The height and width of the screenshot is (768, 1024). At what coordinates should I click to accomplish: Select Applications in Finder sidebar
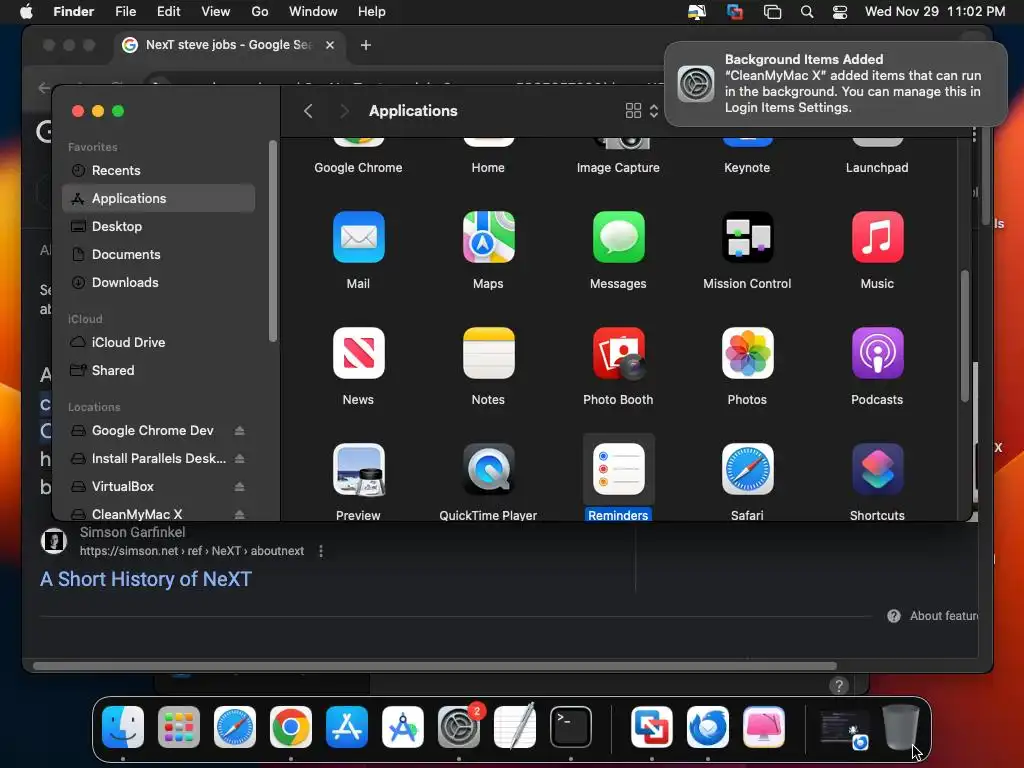(x=159, y=199)
